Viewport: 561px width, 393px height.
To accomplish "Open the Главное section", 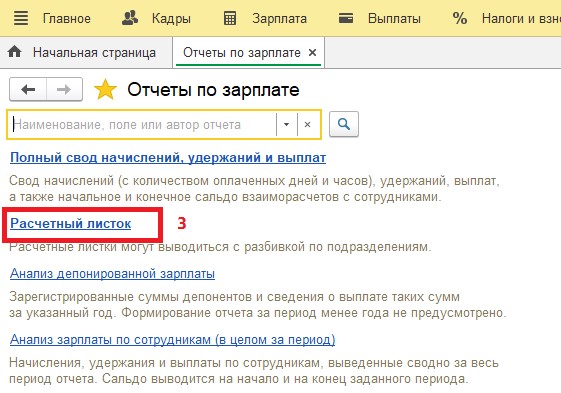I will coord(67,18).
